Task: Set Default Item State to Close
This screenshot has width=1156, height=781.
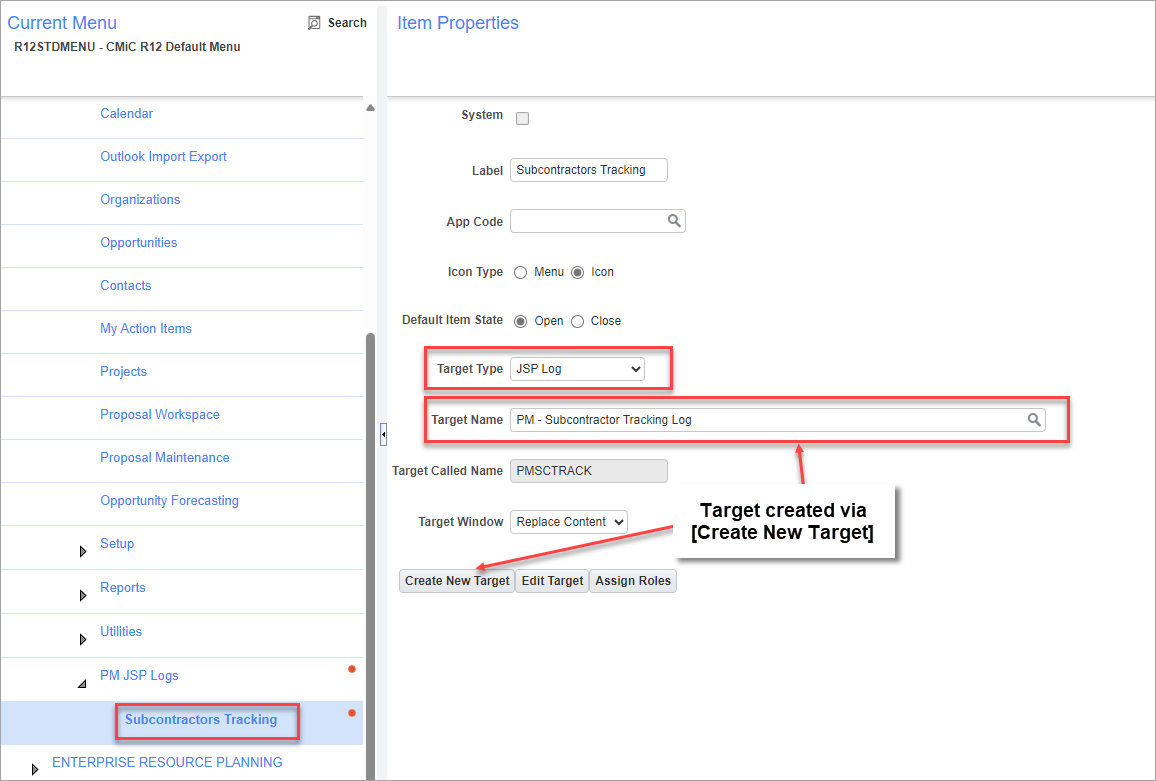Action: [x=577, y=320]
